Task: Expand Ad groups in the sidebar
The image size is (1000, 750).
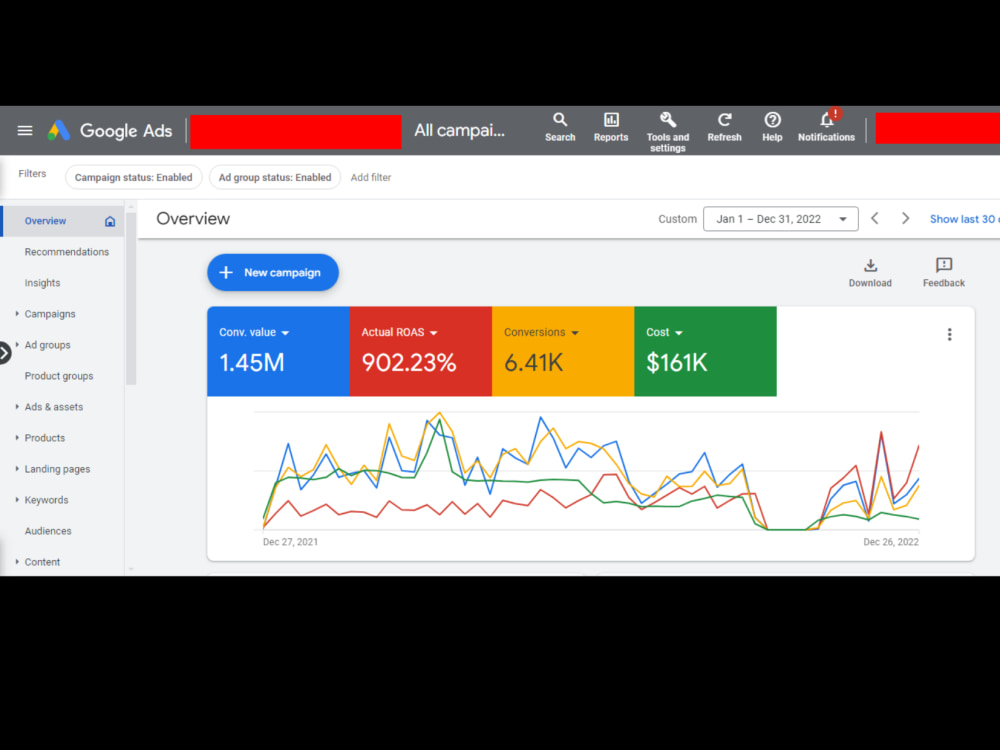Action: click(x=17, y=345)
